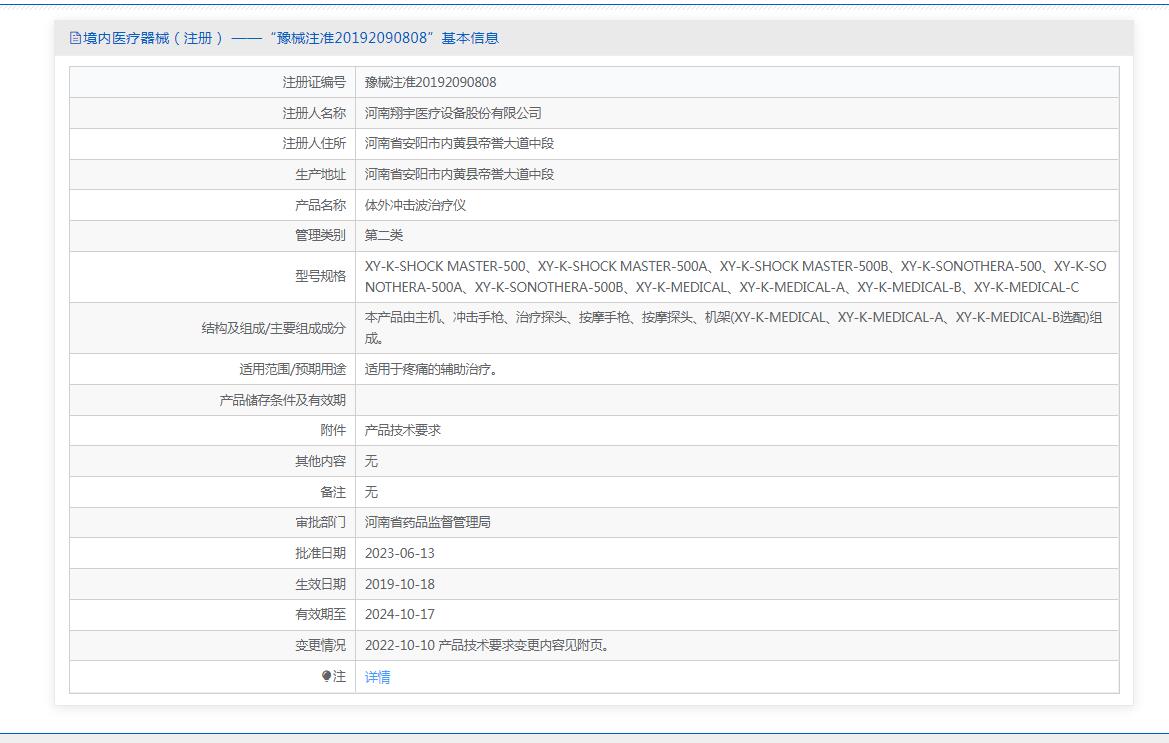Click the 变更情况 row label
Image resolution: width=1169 pixels, height=743 pixels.
tap(321, 645)
